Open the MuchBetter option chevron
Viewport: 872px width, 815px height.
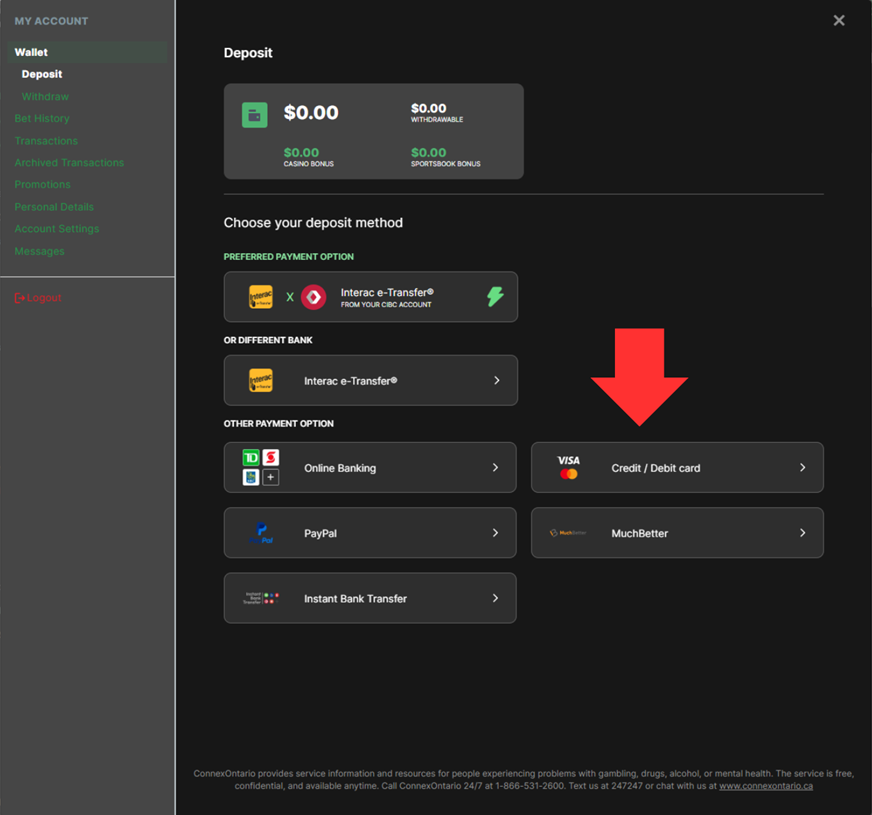(802, 533)
